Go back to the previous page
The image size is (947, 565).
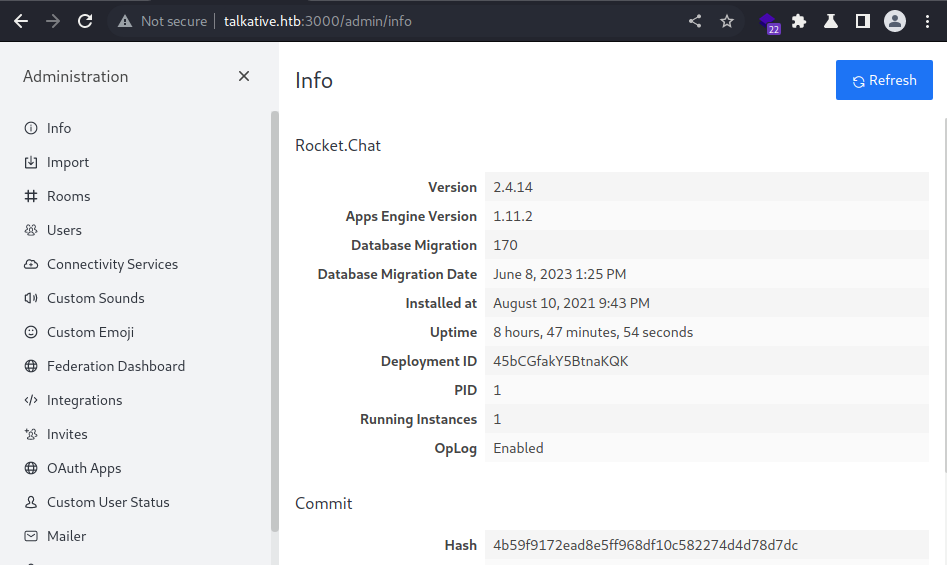[x=21, y=22]
